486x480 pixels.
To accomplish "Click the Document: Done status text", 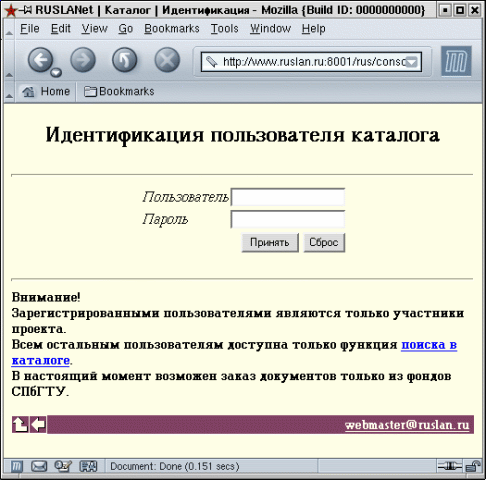I will point(175,466).
